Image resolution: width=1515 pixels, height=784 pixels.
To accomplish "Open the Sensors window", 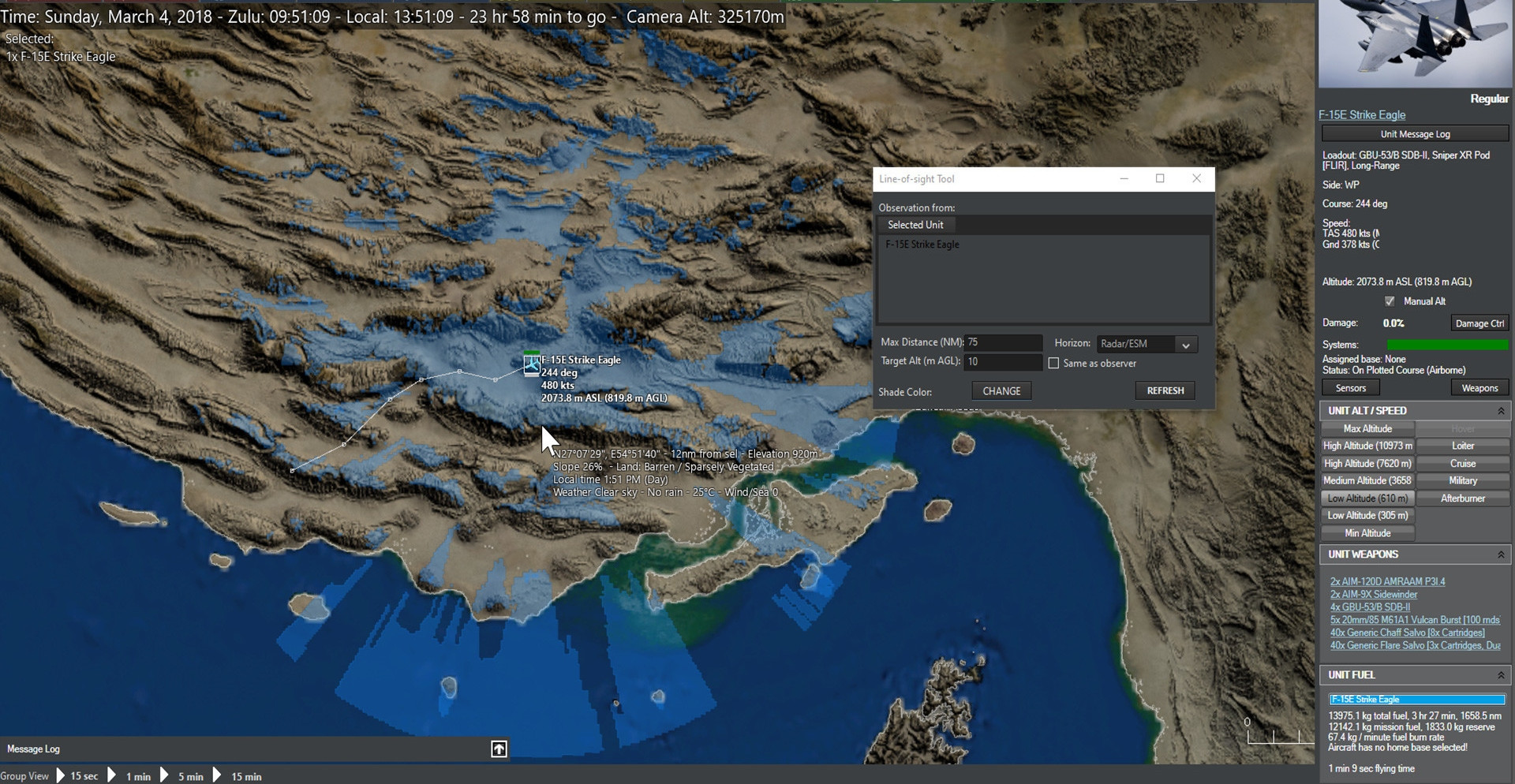I will pos(1350,388).
